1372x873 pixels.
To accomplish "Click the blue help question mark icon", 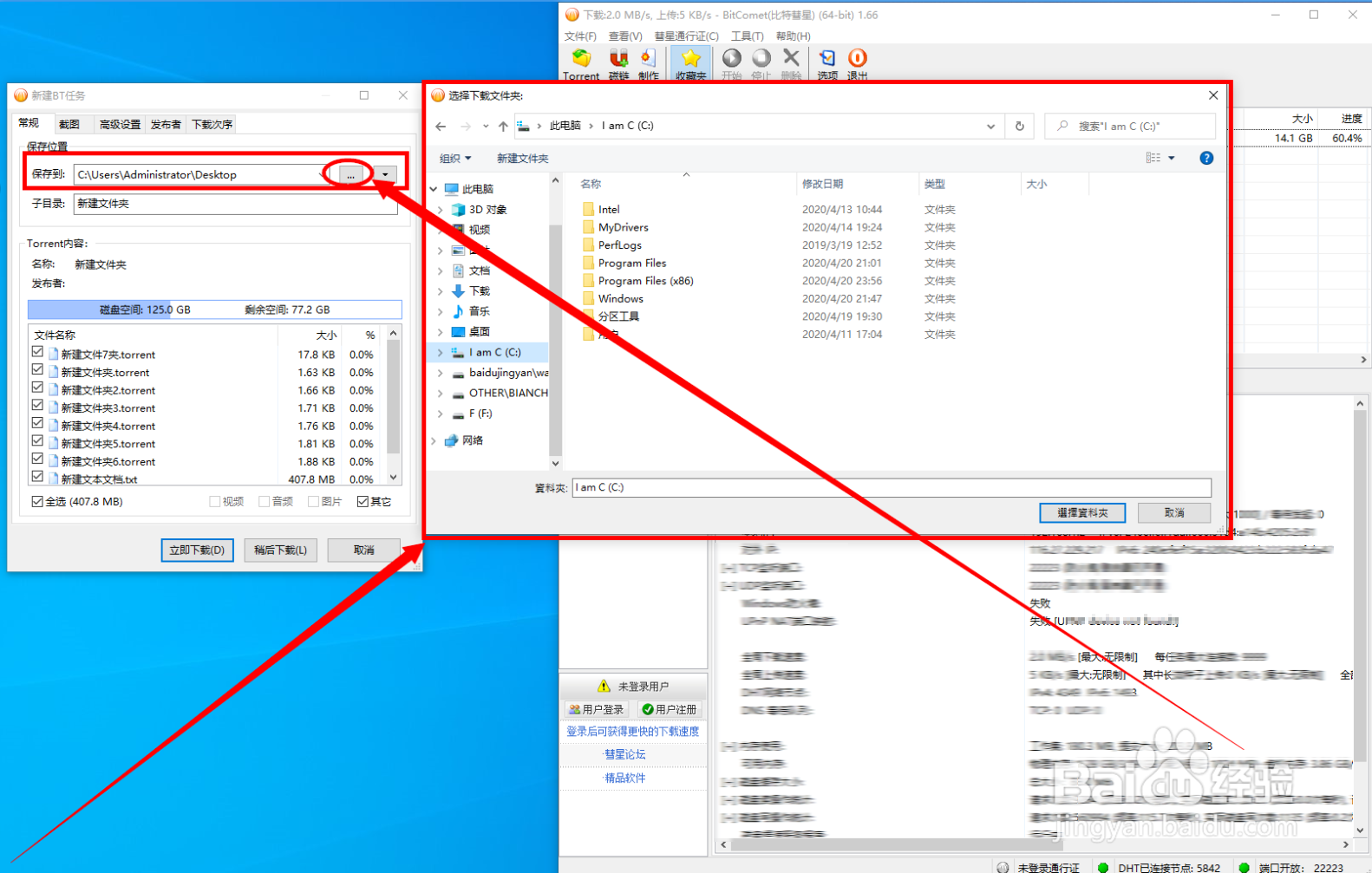I will point(1206,158).
